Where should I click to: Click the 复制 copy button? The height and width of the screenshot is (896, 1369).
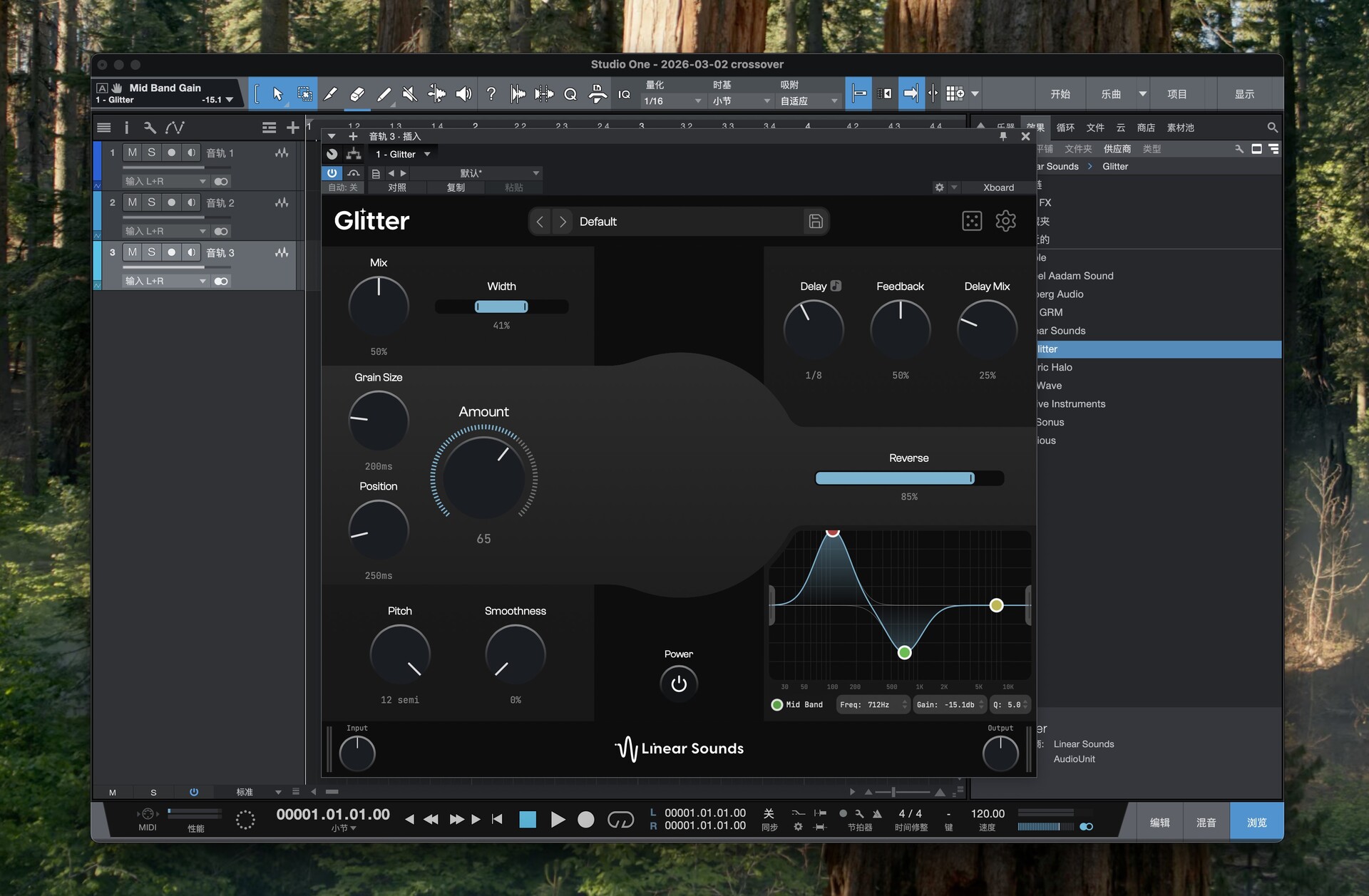(456, 187)
